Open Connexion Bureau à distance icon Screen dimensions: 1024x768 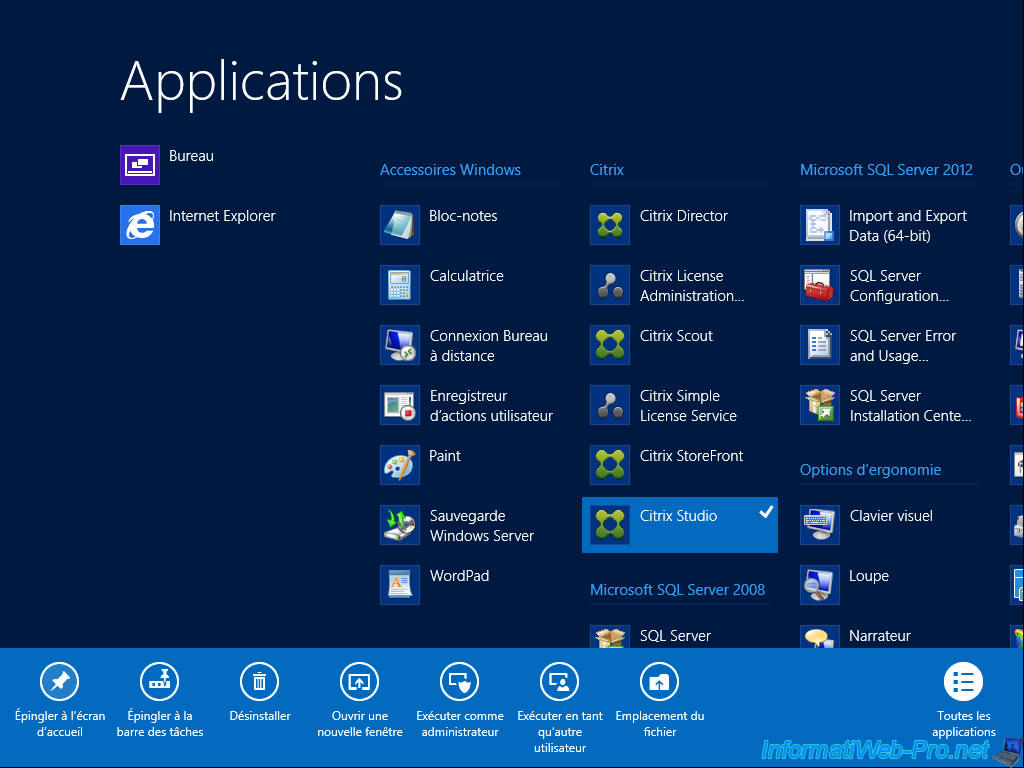[400, 345]
